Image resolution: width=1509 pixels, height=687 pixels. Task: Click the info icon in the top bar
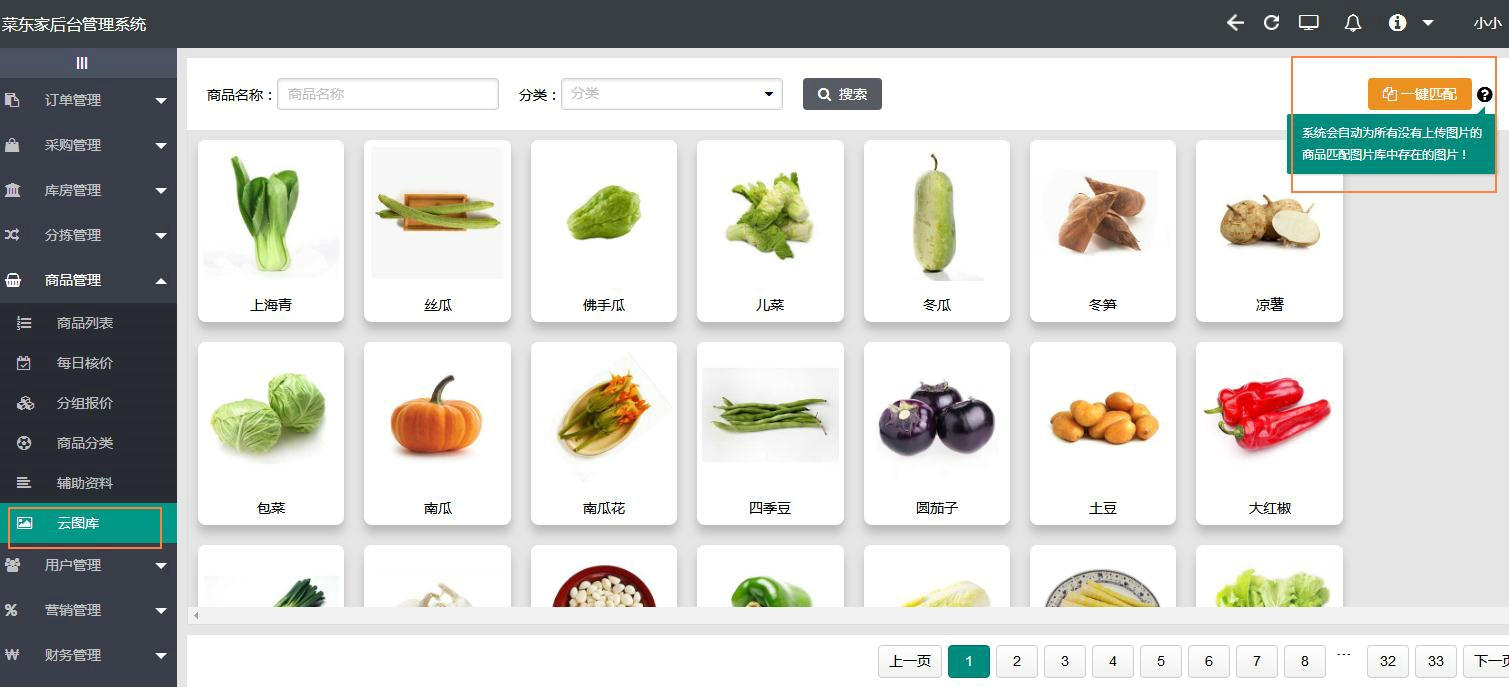pos(1397,22)
